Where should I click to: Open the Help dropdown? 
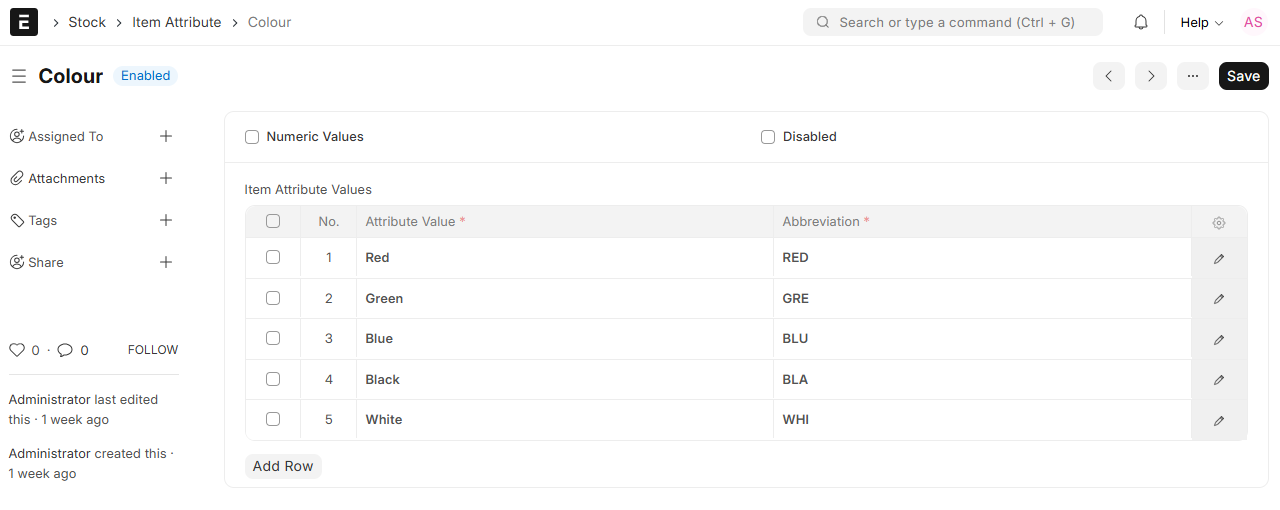click(1201, 22)
